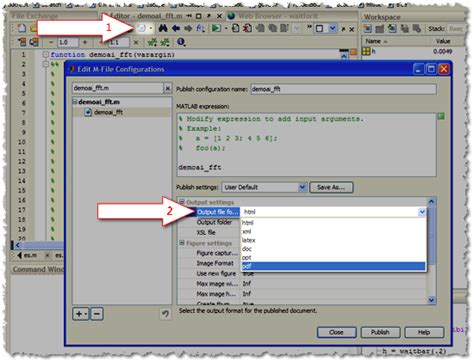Click the demoai_fft.m file field in dialog

118,88
